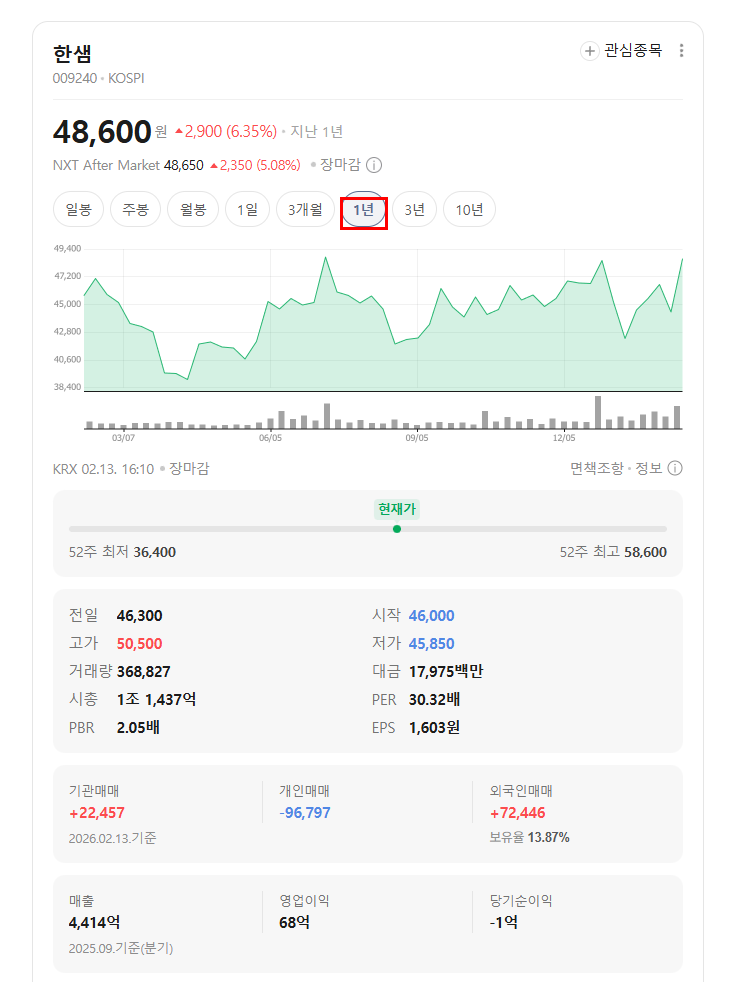Switch chart to 1년 period
The image size is (739, 982).
363,210
